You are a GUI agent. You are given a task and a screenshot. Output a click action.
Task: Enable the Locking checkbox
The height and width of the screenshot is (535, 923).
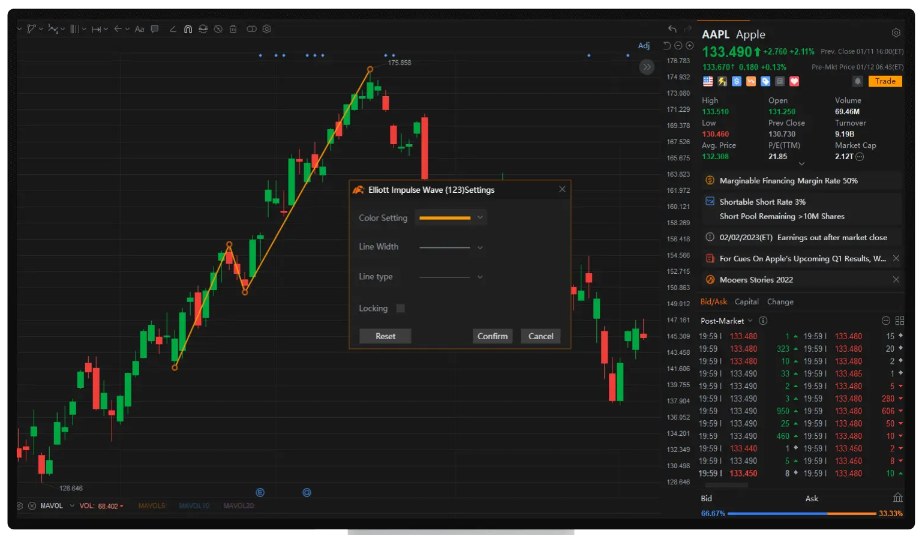[400, 308]
